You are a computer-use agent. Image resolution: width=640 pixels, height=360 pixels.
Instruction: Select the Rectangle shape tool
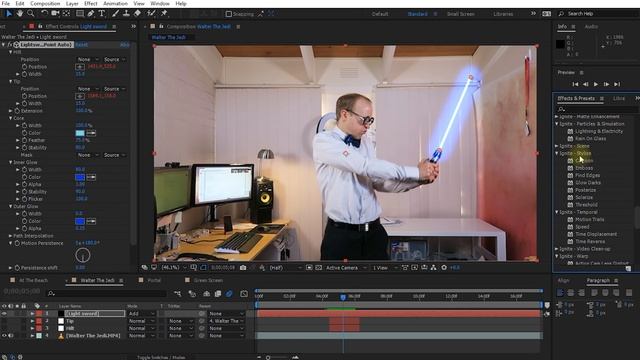tap(80, 13)
